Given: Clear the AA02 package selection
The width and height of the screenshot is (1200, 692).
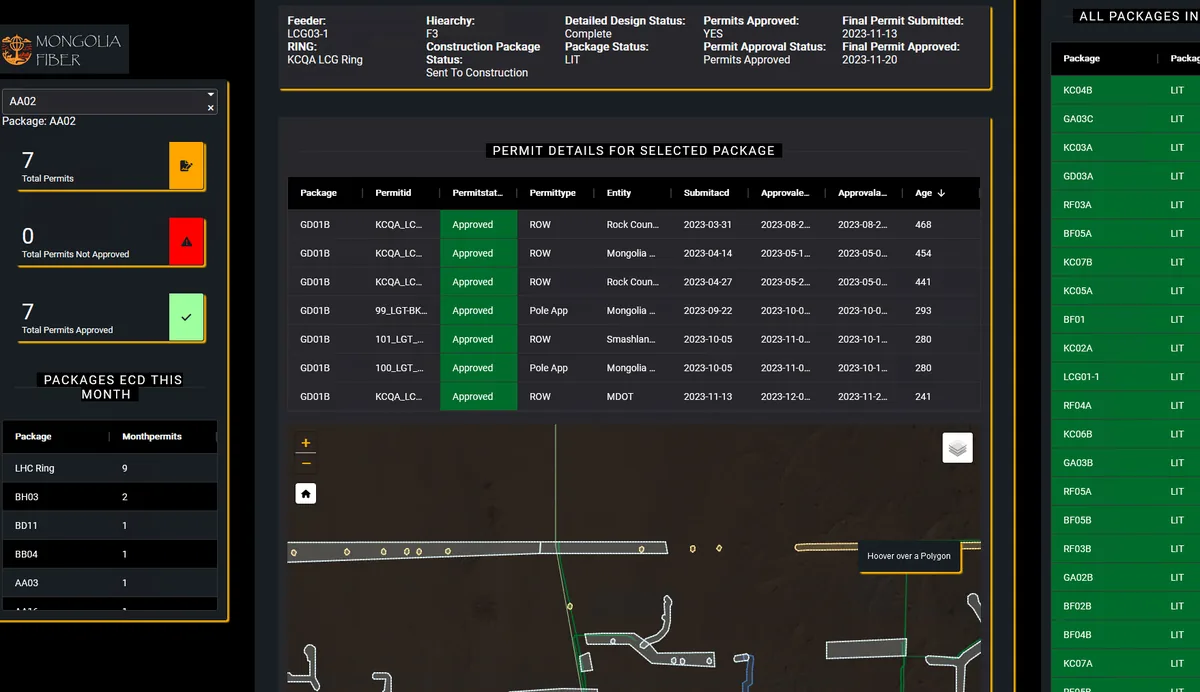Looking at the screenshot, I should (x=211, y=107).
